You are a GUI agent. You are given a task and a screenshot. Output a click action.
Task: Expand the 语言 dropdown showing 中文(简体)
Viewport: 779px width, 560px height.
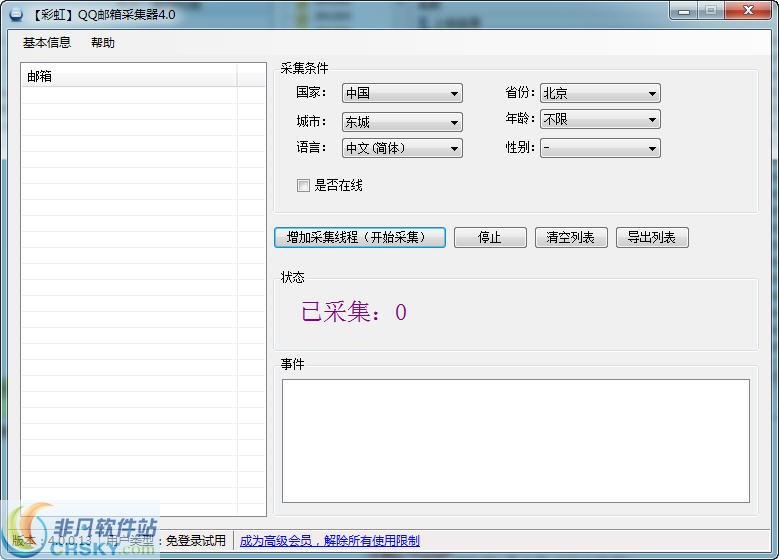(x=402, y=148)
